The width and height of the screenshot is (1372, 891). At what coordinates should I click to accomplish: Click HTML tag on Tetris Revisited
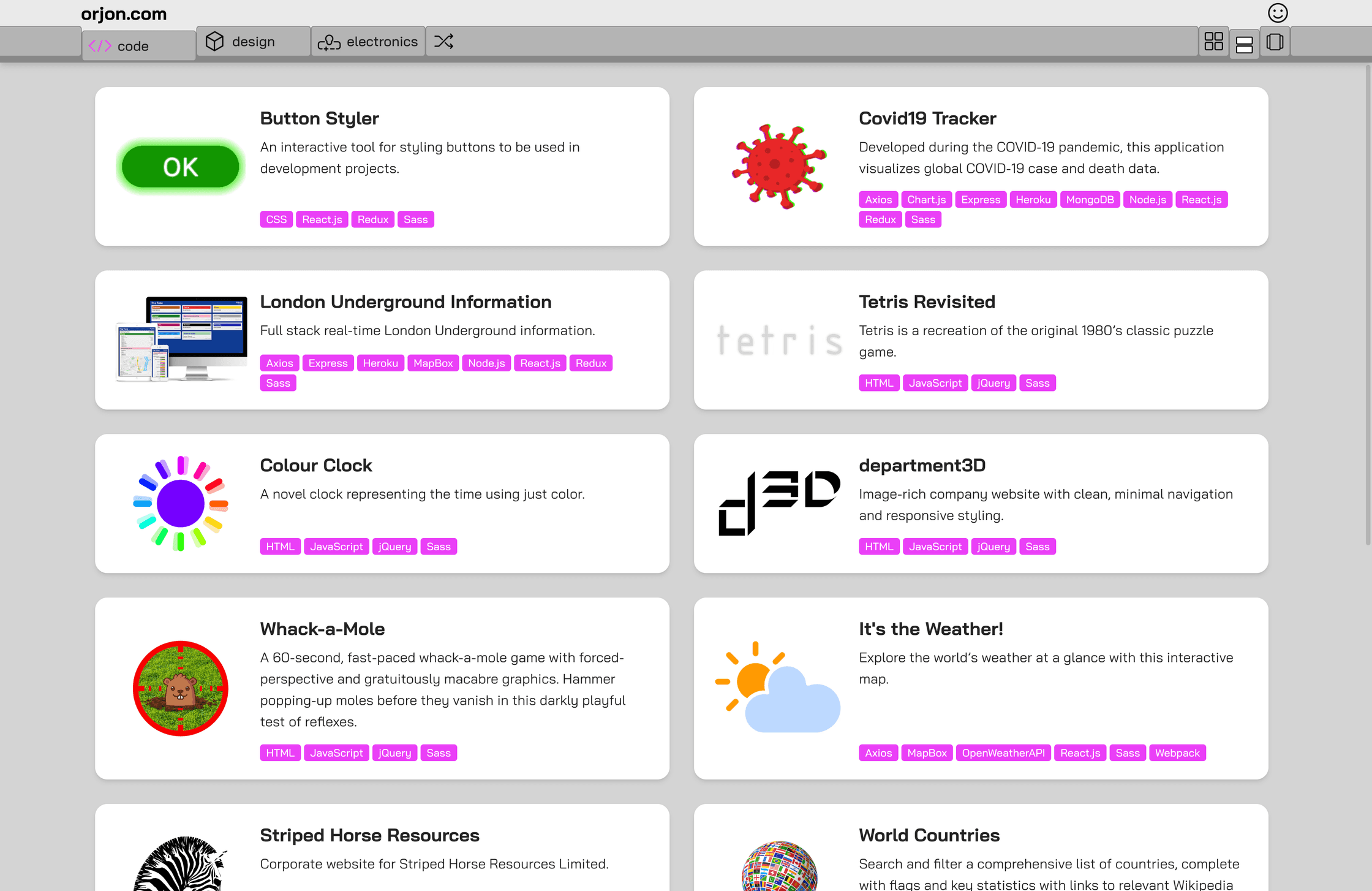coord(879,383)
